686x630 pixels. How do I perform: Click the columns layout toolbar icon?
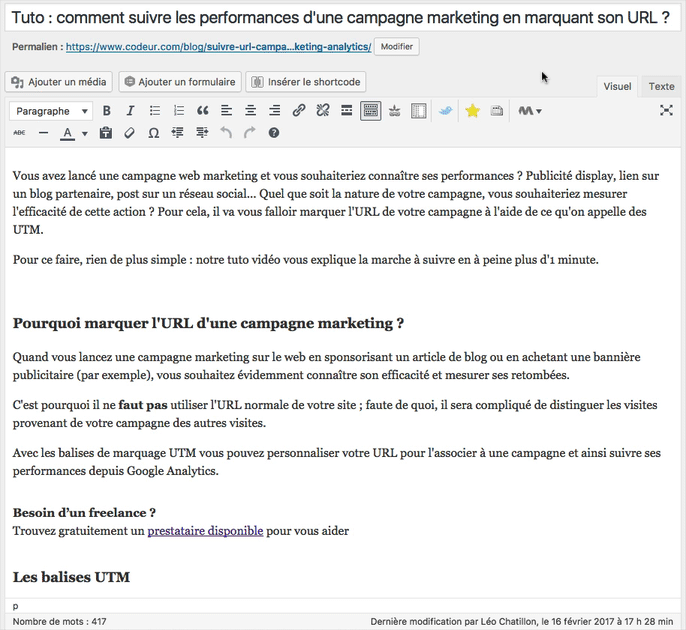coord(419,111)
